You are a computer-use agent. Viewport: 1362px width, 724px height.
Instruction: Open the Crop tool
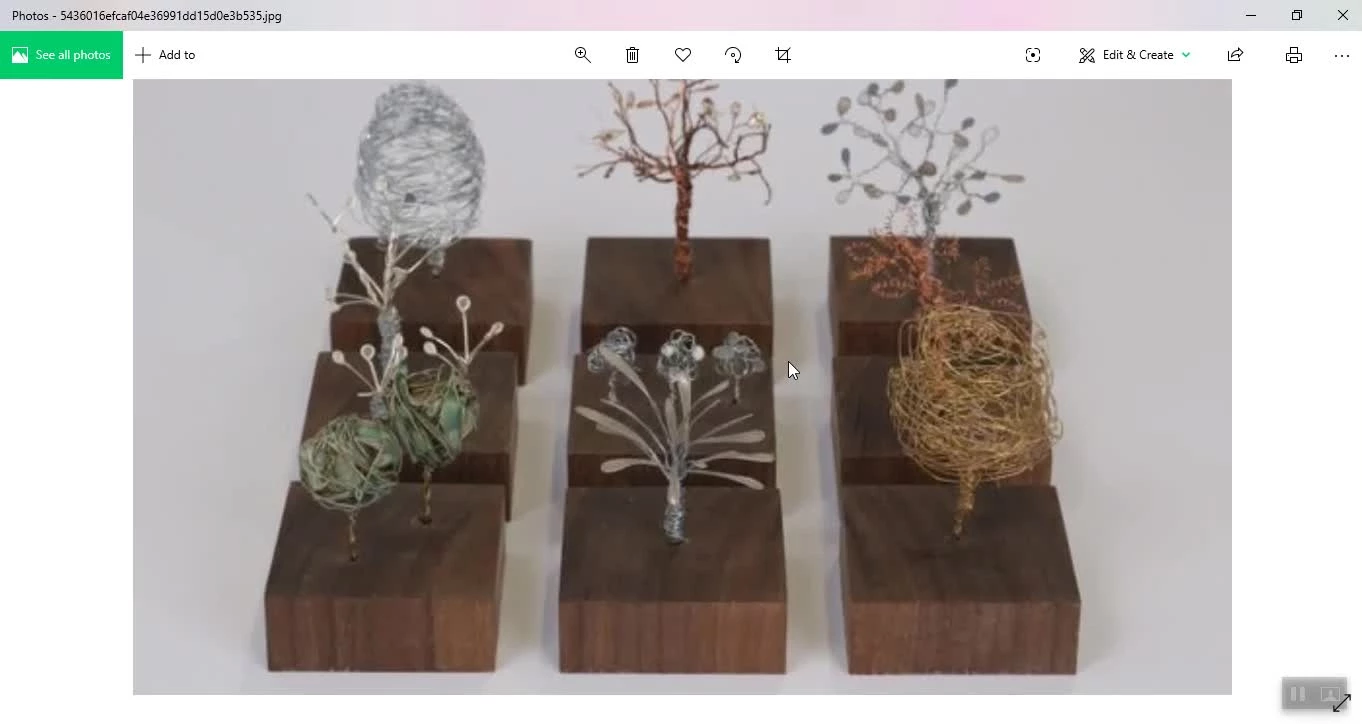[x=783, y=55]
